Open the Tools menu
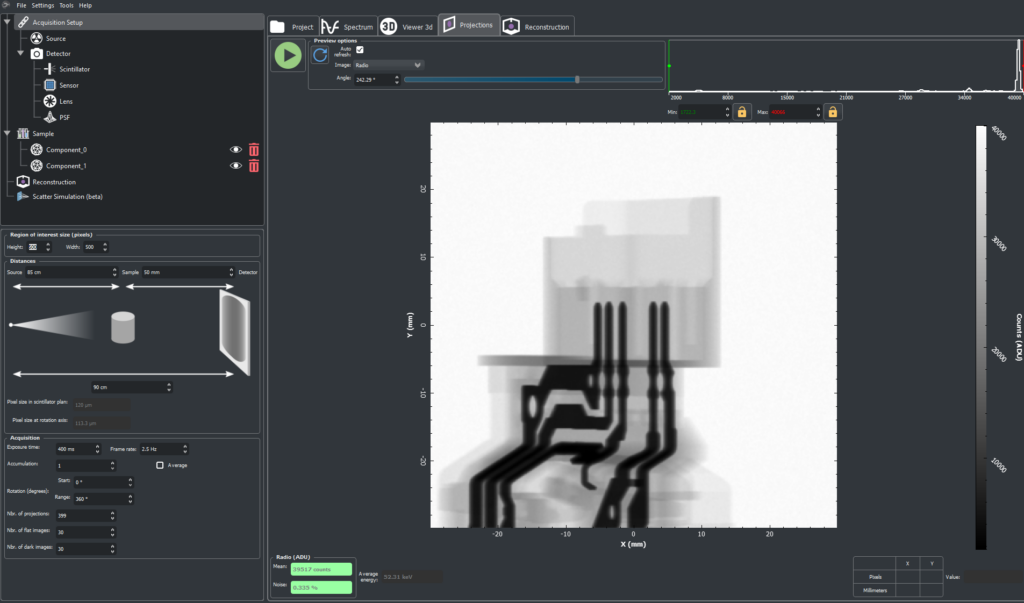 (66, 5)
